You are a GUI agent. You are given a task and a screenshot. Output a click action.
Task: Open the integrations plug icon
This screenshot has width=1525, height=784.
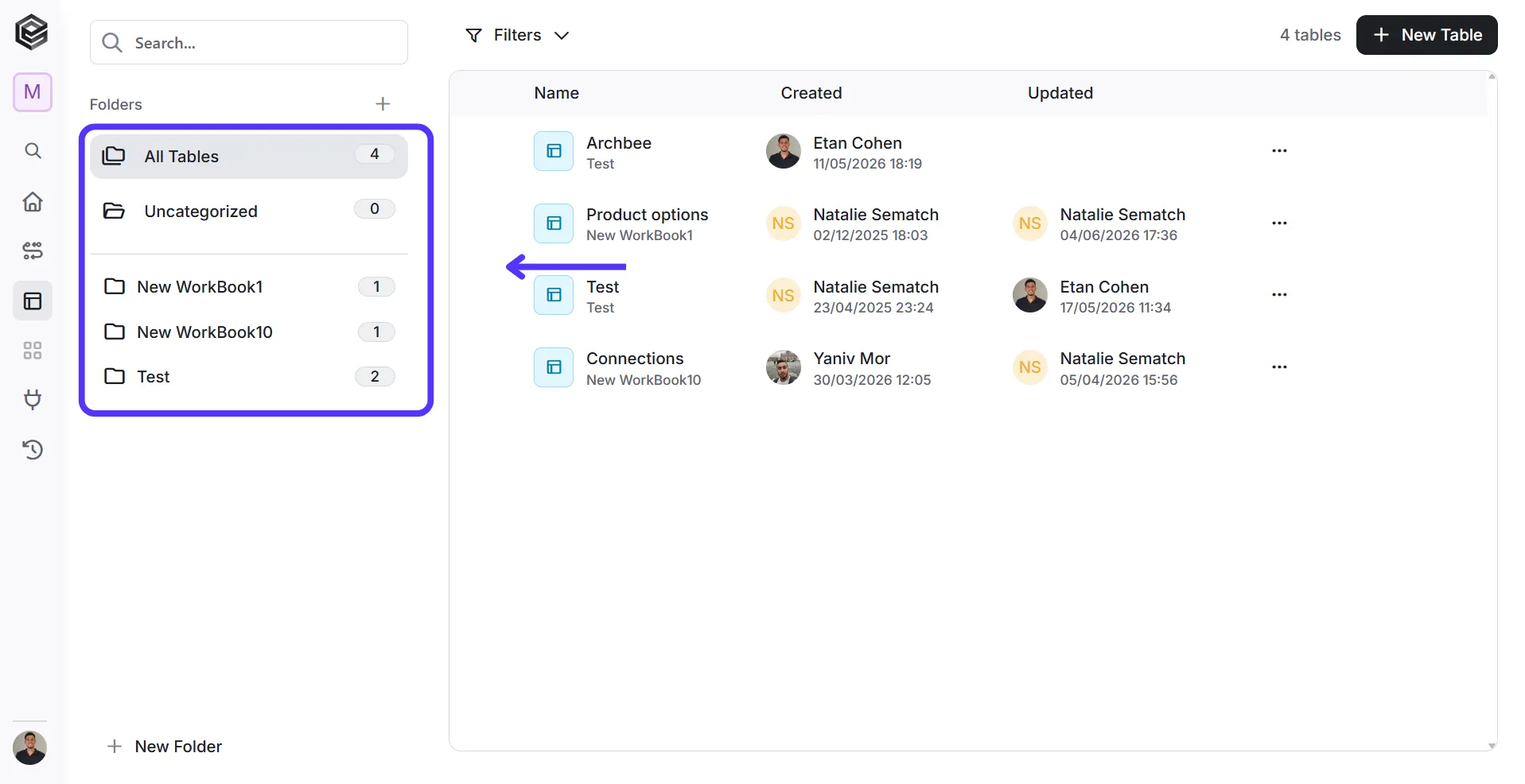33,400
